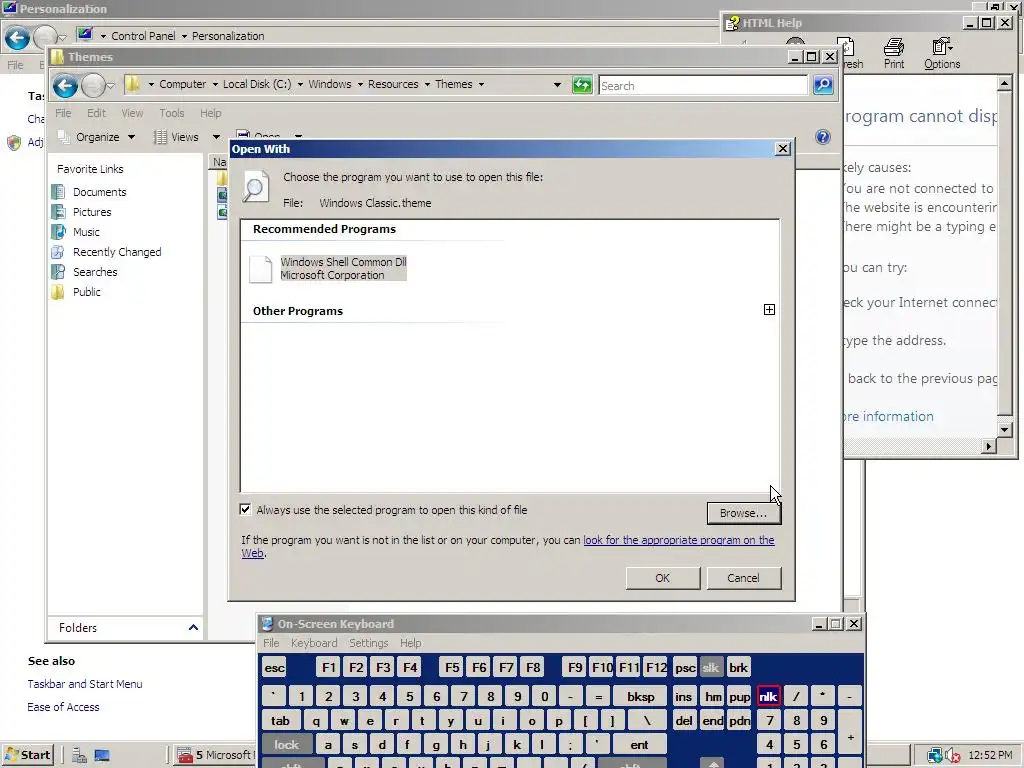
Task: Click the F5 key on On-Screen Keyboard
Action: (452, 667)
